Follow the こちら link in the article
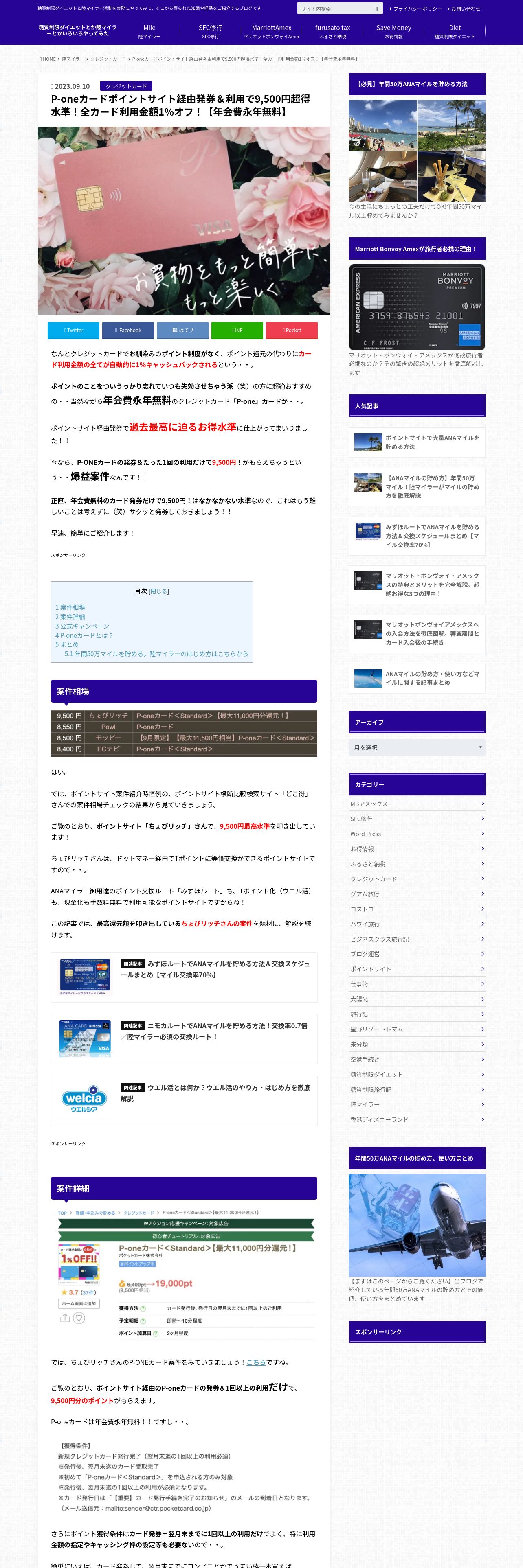This screenshot has height=1568, width=523. click(x=256, y=1362)
